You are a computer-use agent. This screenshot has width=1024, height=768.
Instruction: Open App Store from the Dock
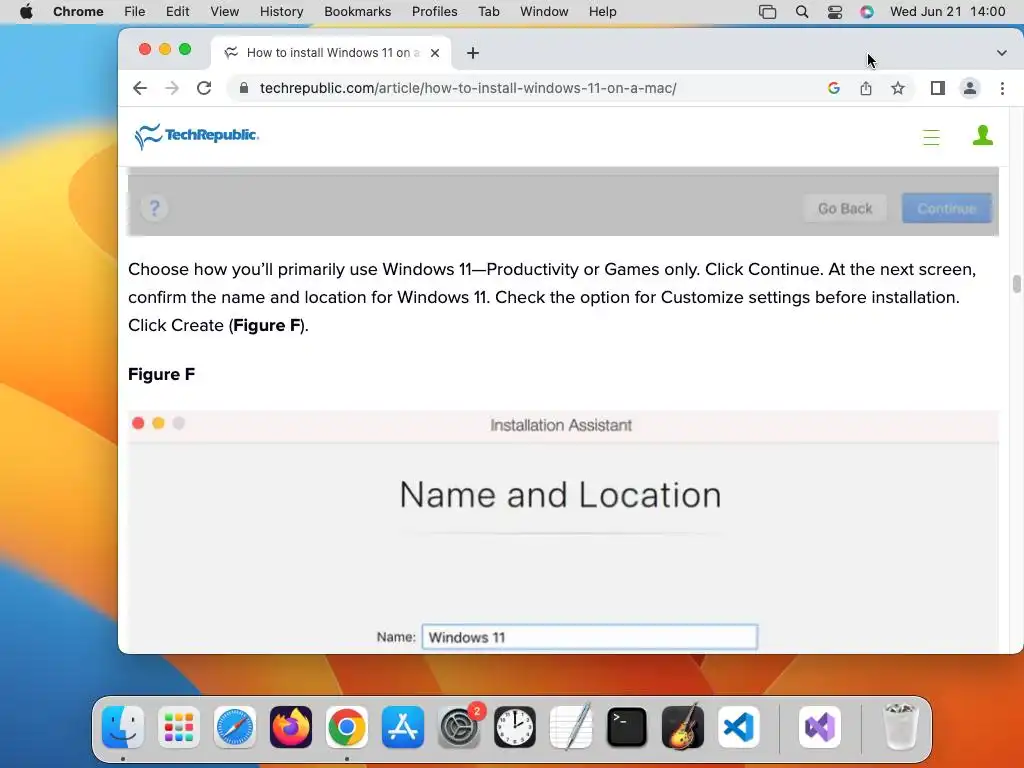(x=403, y=727)
